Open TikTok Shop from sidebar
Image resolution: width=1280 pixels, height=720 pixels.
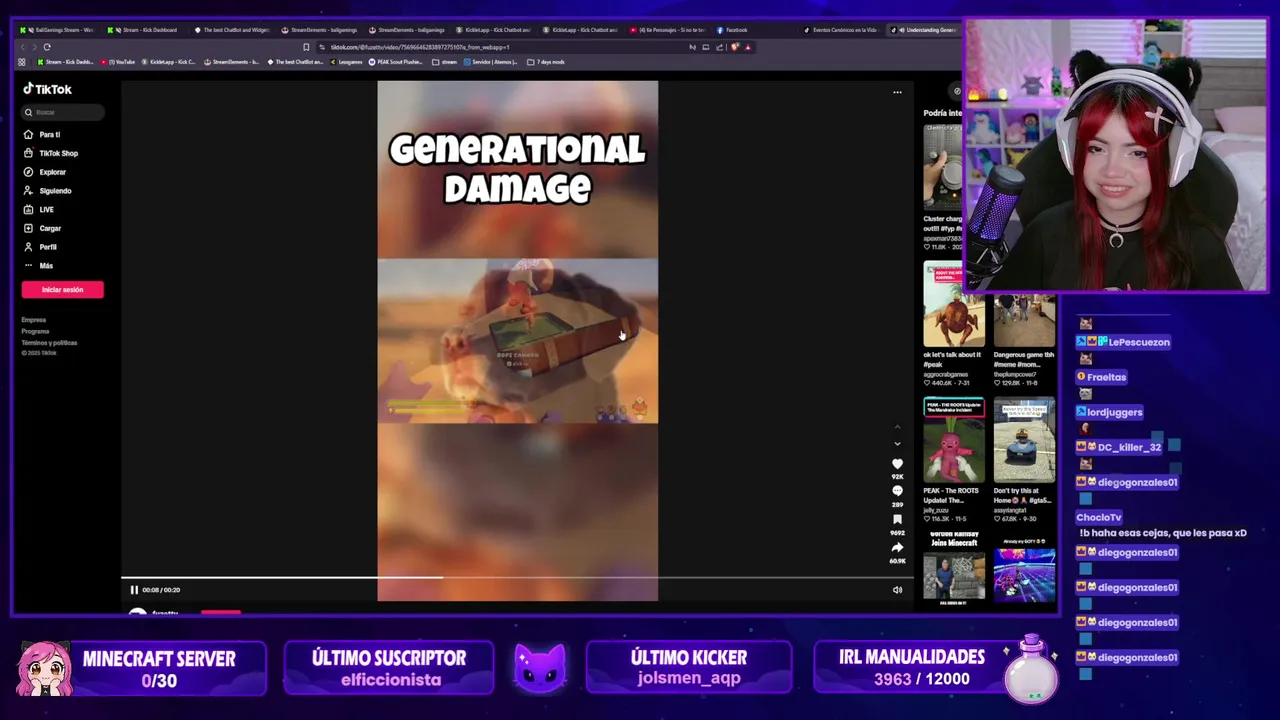tap(50, 153)
